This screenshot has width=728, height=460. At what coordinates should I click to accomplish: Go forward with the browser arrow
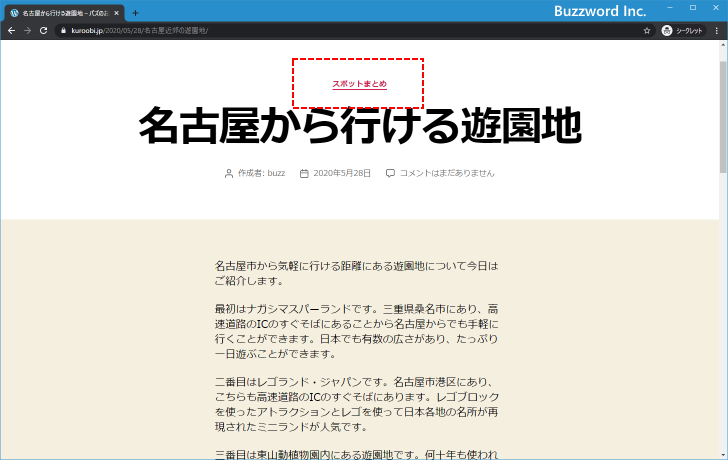(27, 31)
